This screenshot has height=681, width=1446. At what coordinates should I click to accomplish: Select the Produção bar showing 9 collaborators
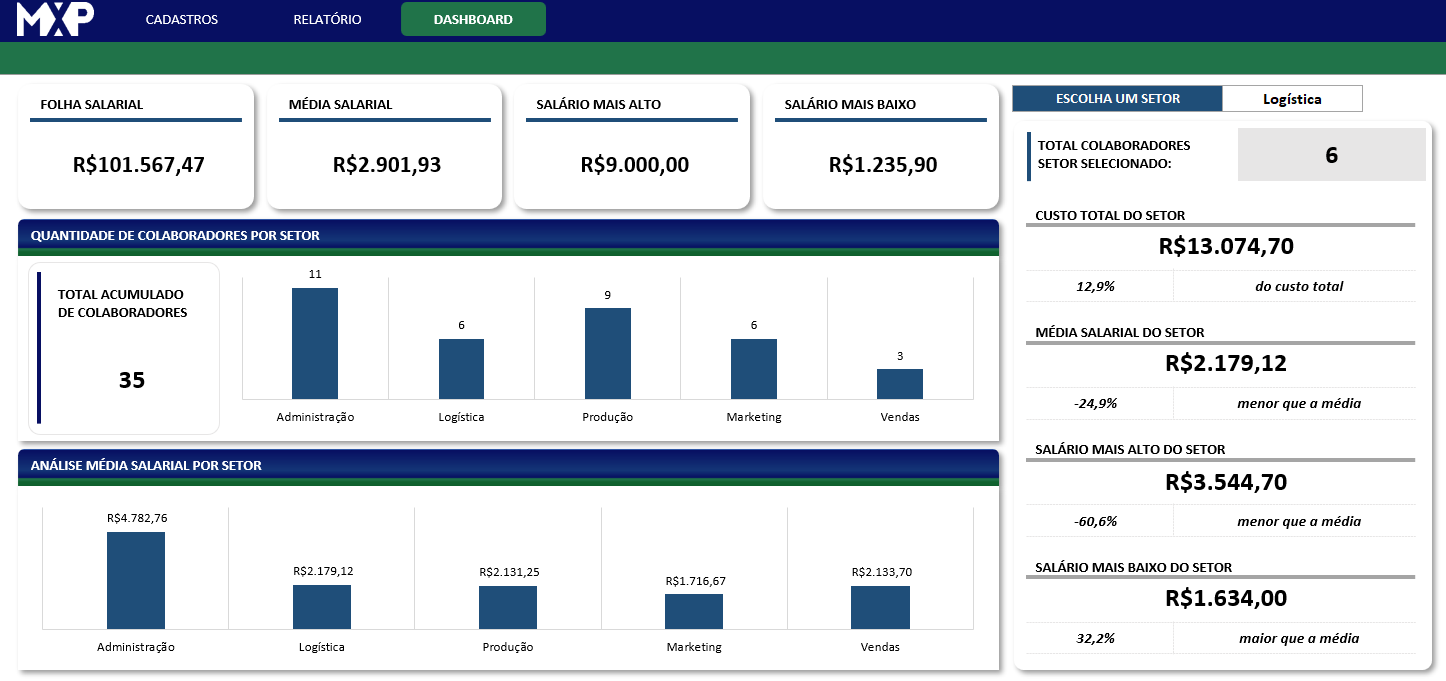pyautogui.click(x=607, y=354)
